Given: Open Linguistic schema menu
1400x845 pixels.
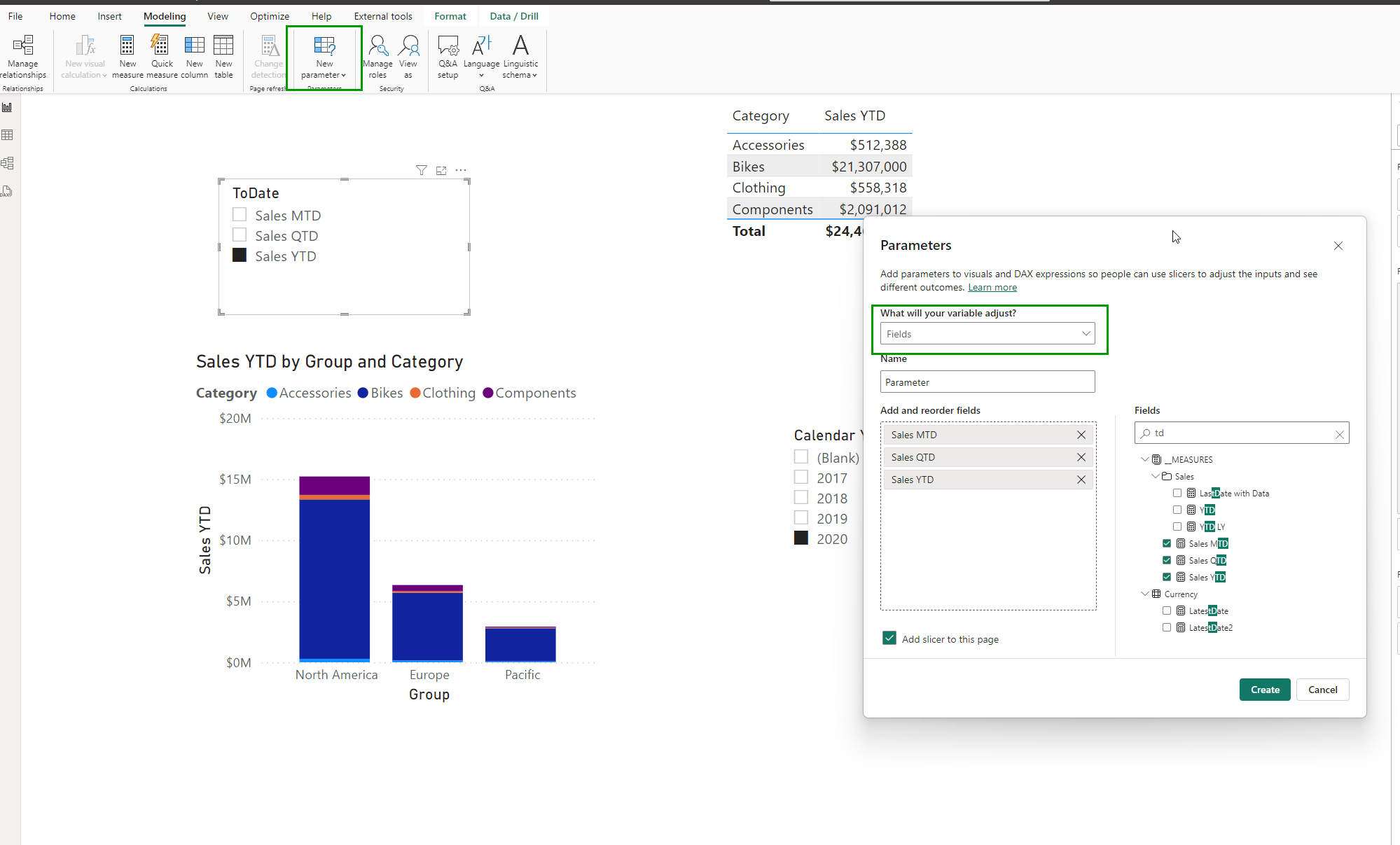Looking at the screenshot, I should [520, 57].
